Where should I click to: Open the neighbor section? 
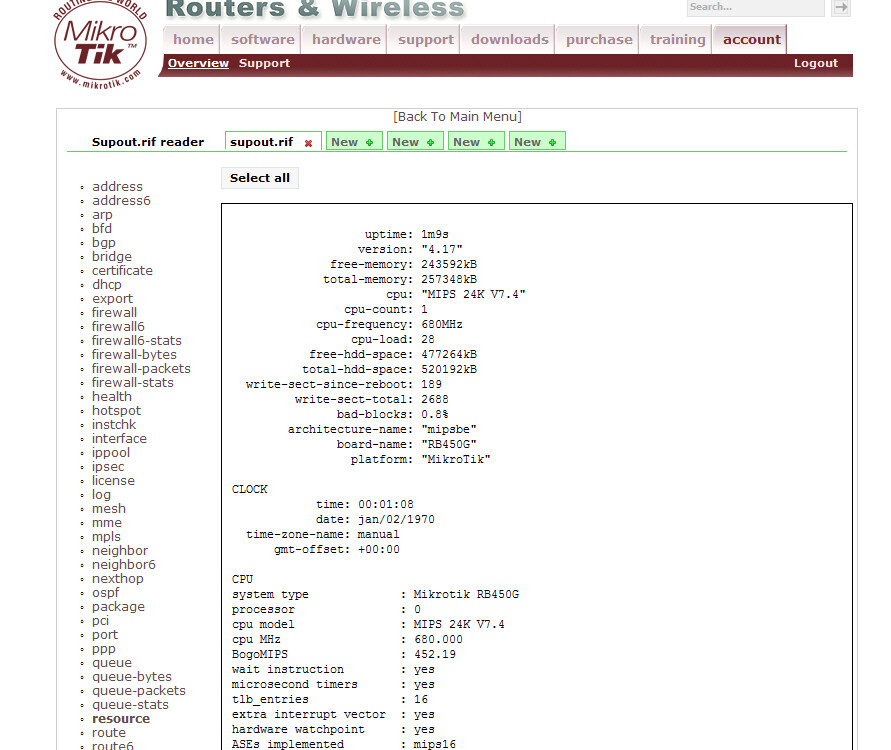coord(120,551)
